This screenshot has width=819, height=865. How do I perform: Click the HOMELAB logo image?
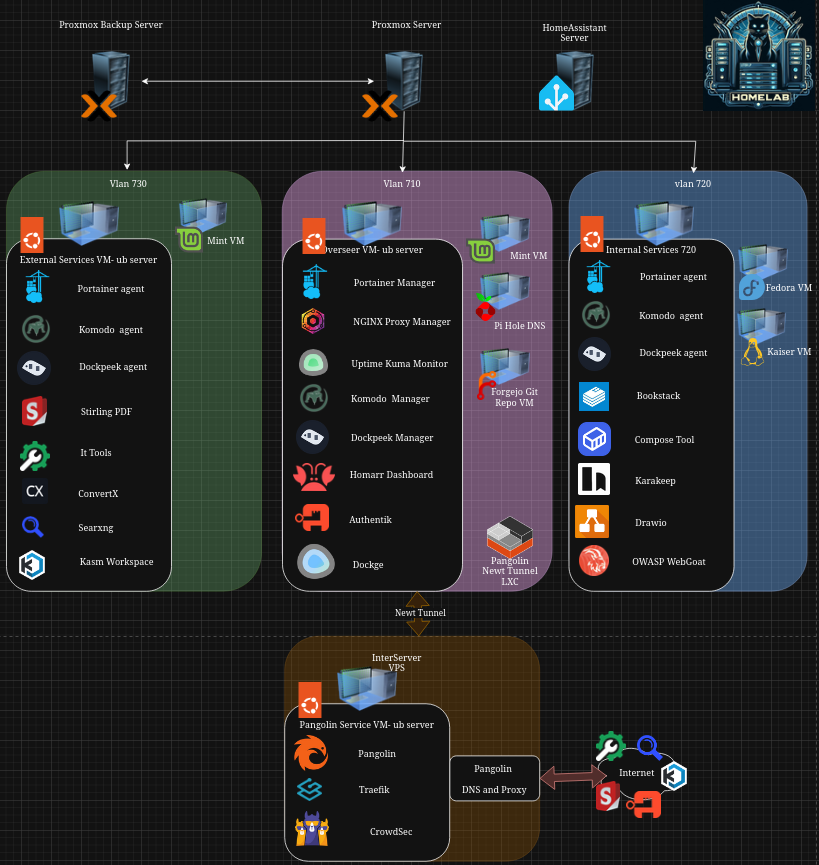(758, 56)
